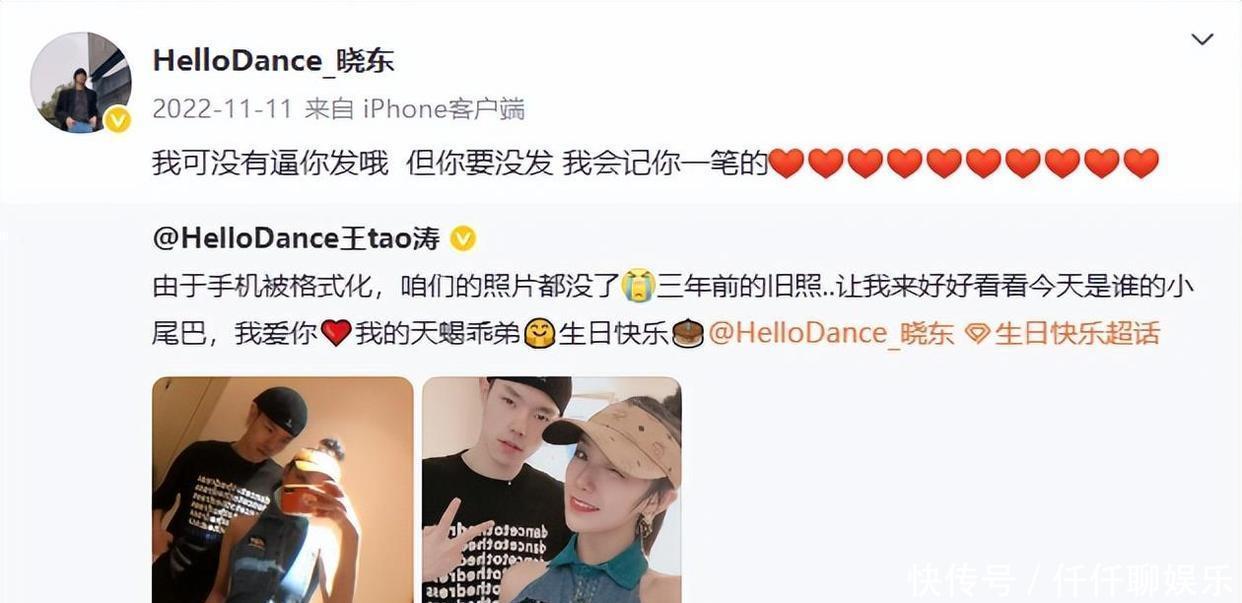Open HelloDance_晓东 profile avatar
The image size is (1242, 603).
(x=81, y=82)
